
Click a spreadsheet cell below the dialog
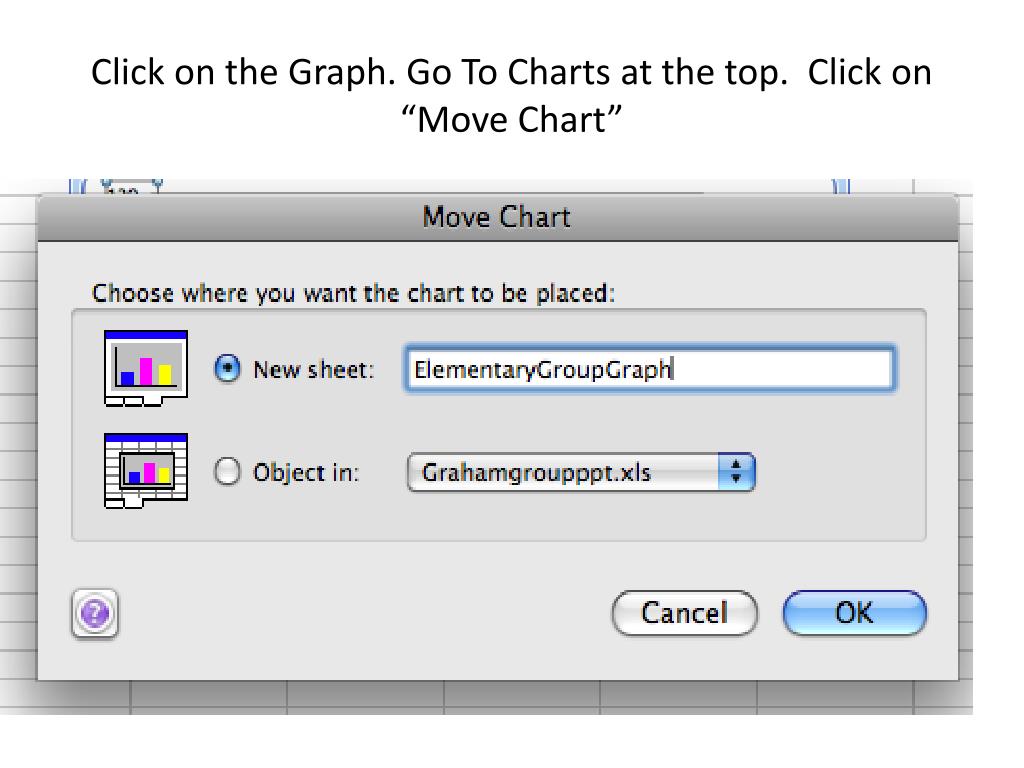365,697
